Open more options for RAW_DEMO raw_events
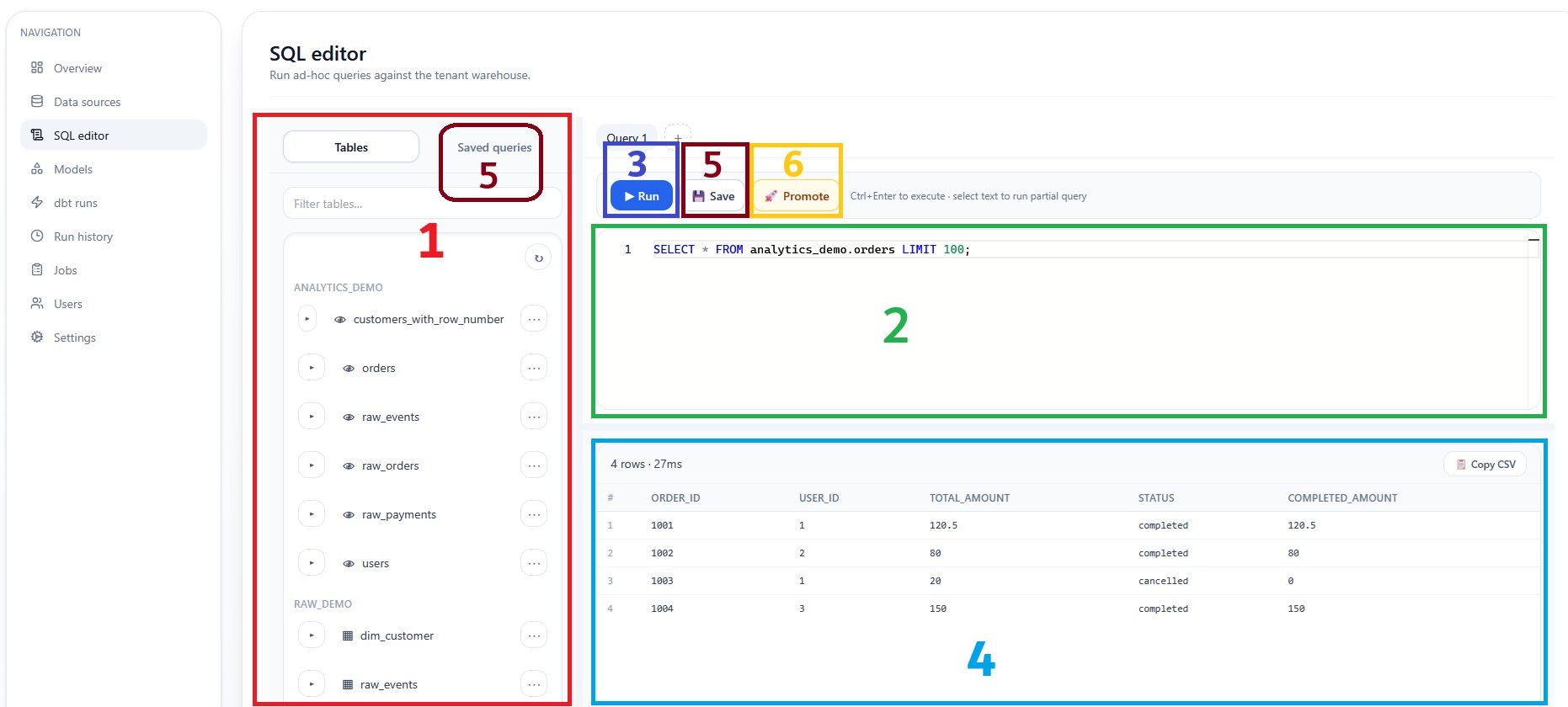The image size is (1568, 707). pos(534,684)
